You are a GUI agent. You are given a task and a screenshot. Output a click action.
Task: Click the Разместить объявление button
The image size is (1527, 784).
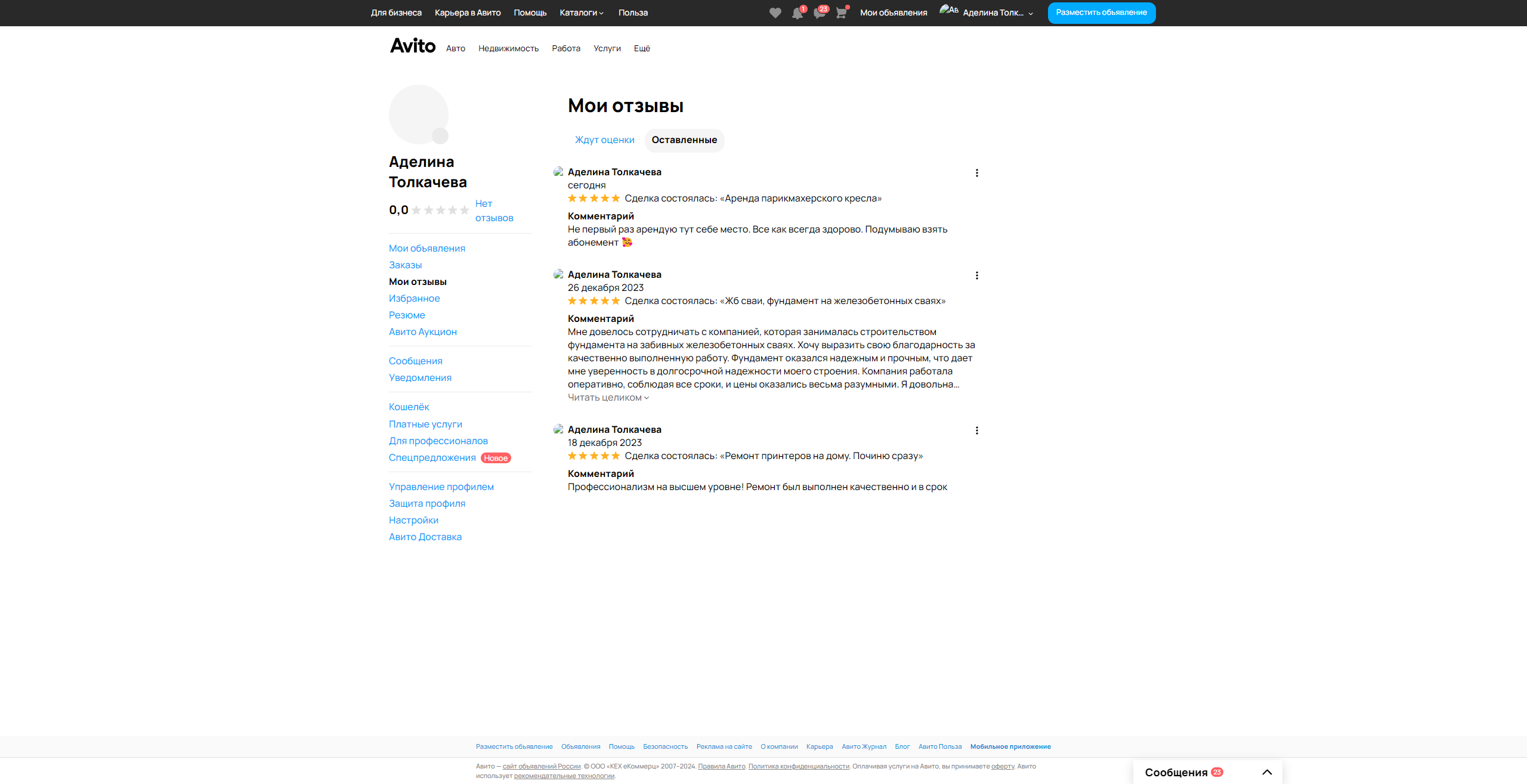(1101, 13)
